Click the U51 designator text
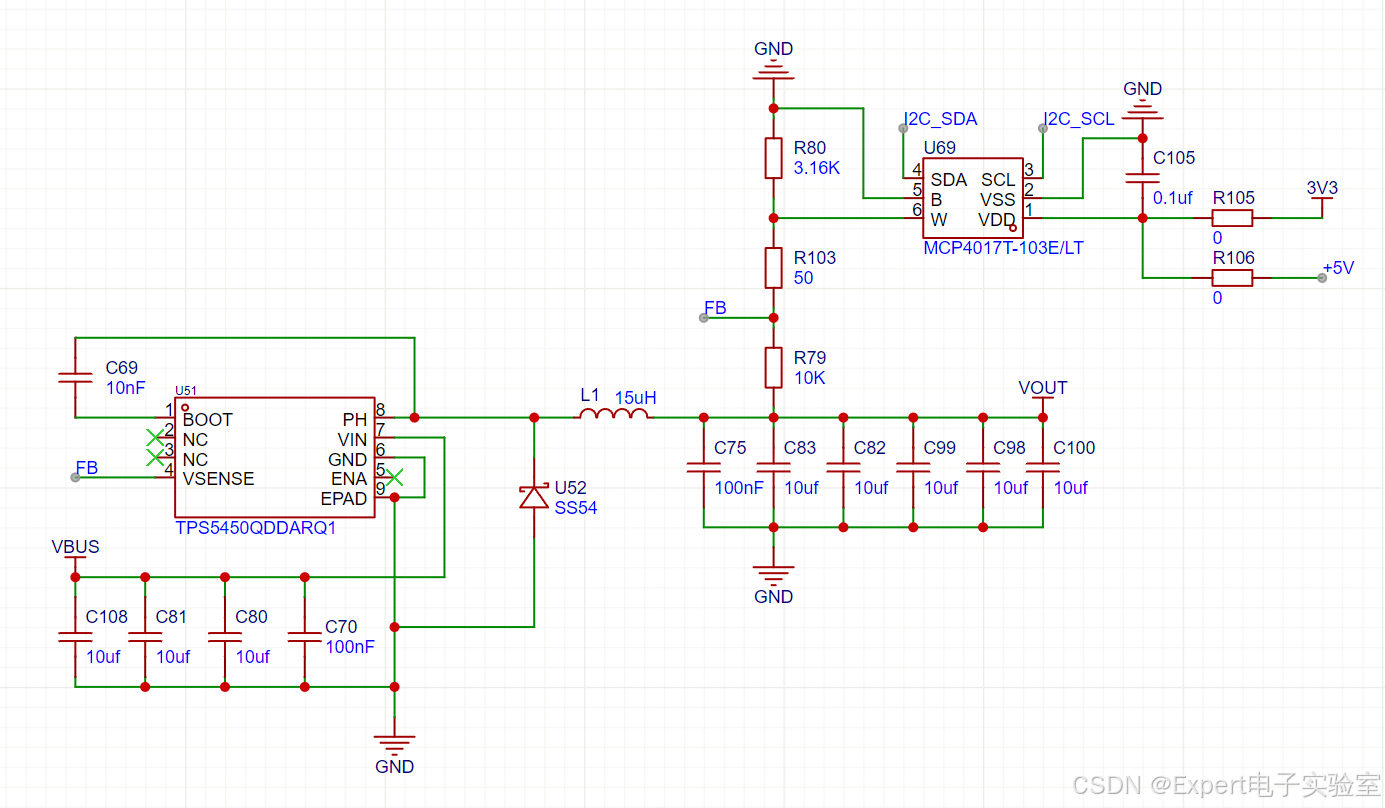This screenshot has height=808, width=1385. (187, 391)
